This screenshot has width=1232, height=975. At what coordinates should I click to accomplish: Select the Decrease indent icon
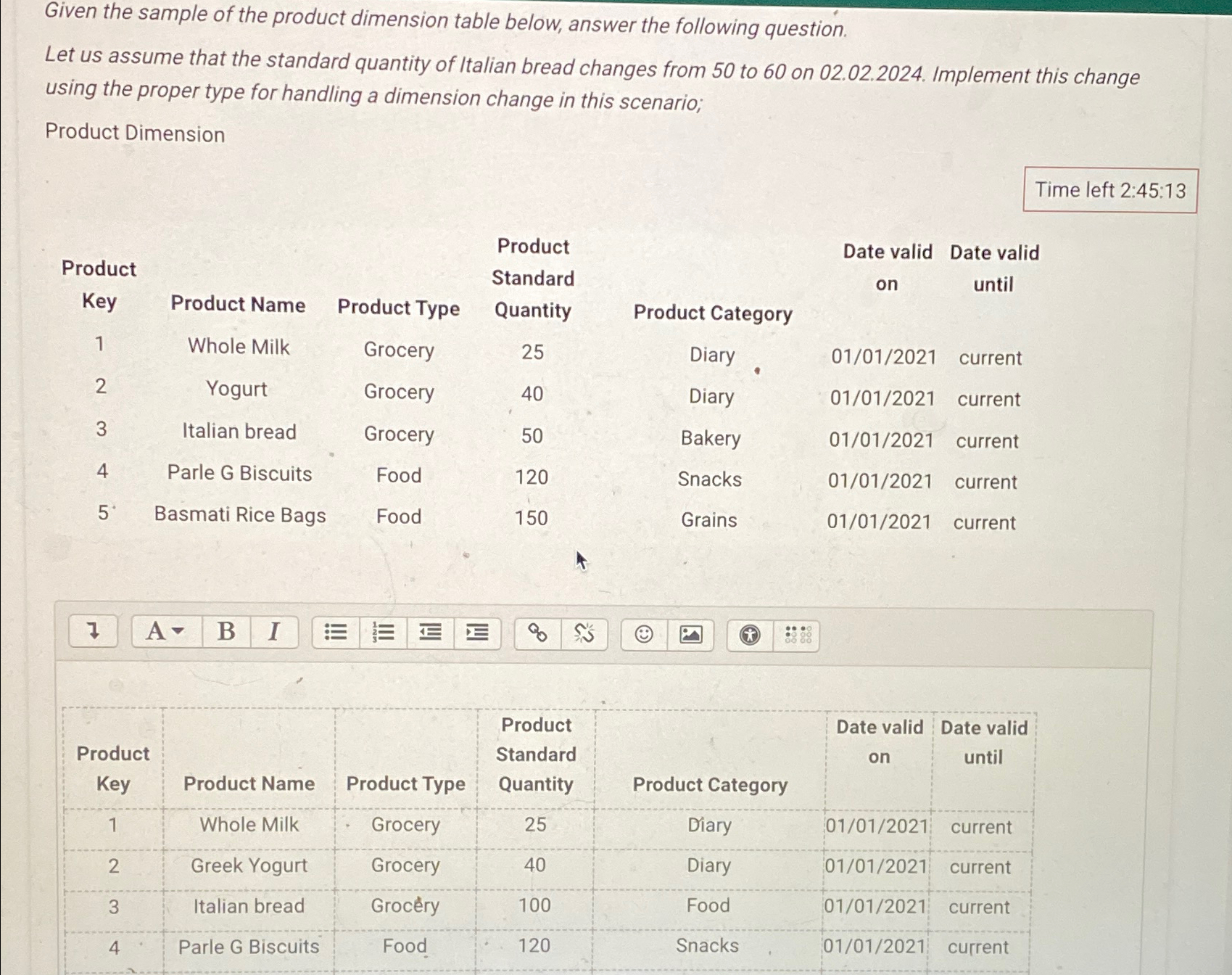coord(429,633)
